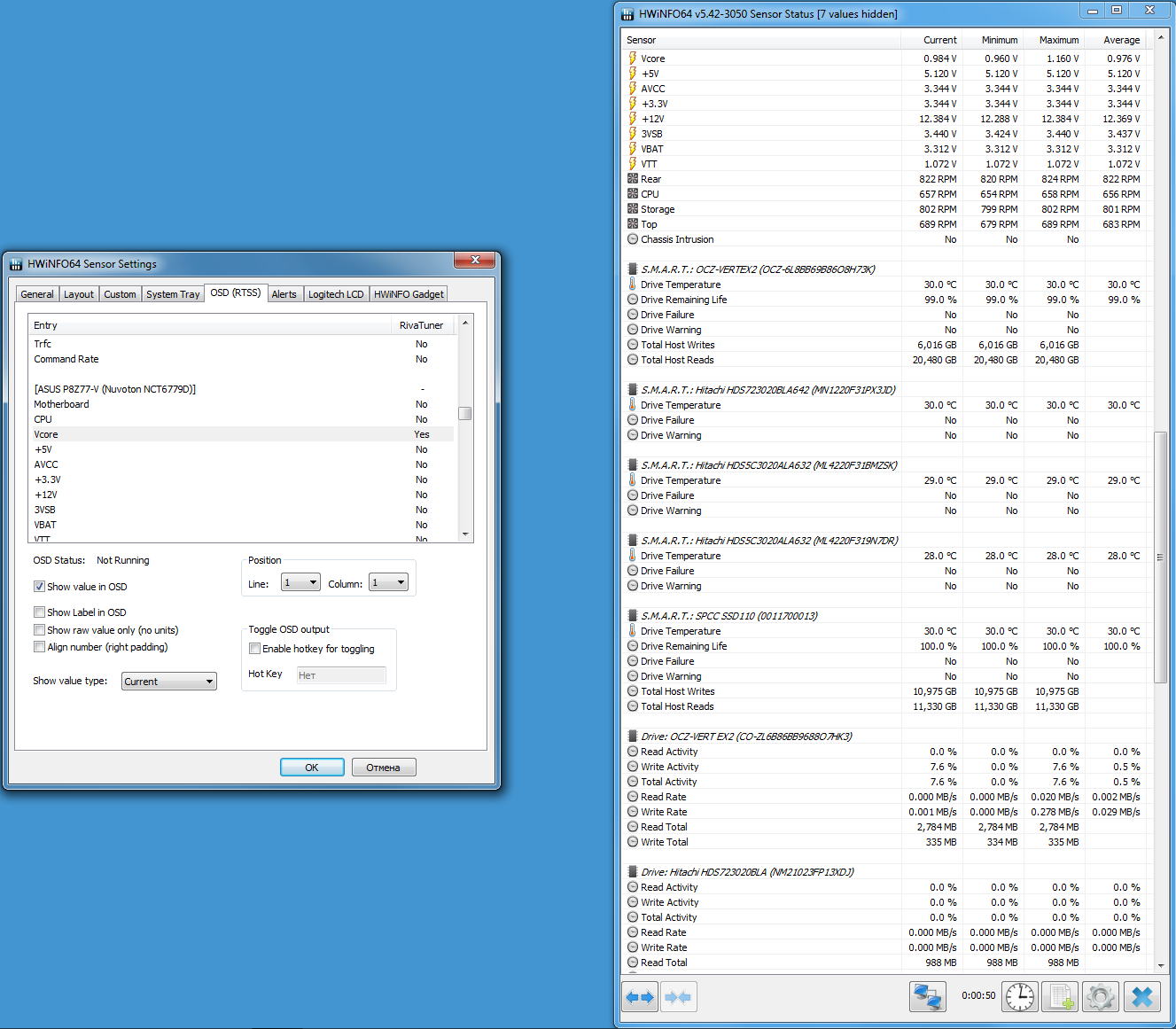Check Align number (right padding)
The height and width of the screenshot is (1029, 1176).
coord(39,647)
